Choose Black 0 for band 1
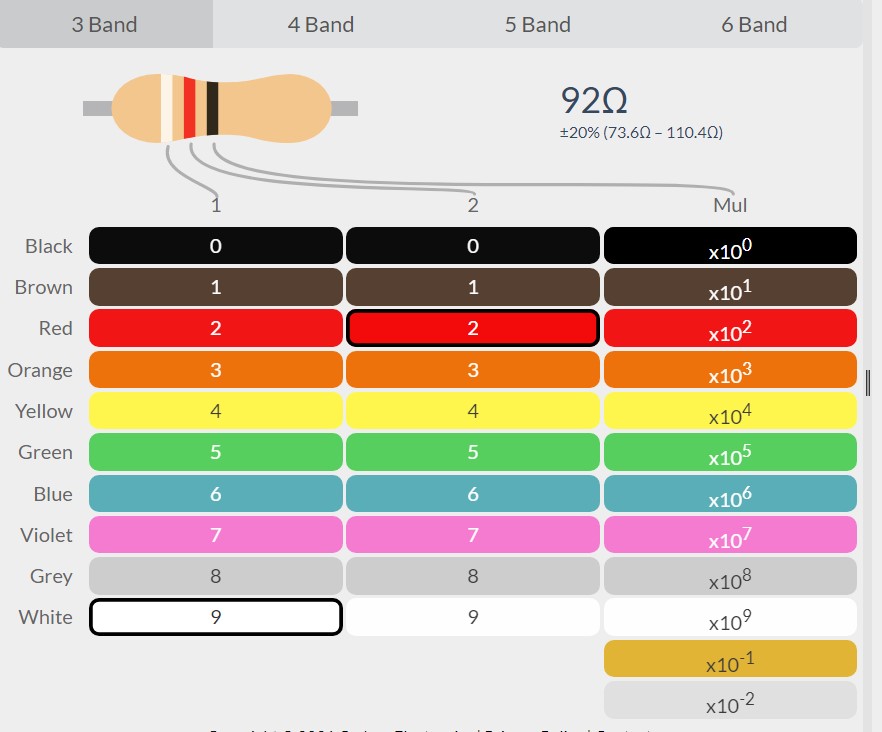882x732 pixels. coord(215,245)
